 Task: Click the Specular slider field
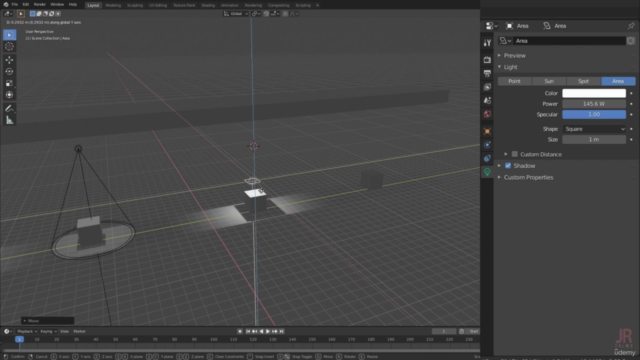(594, 115)
